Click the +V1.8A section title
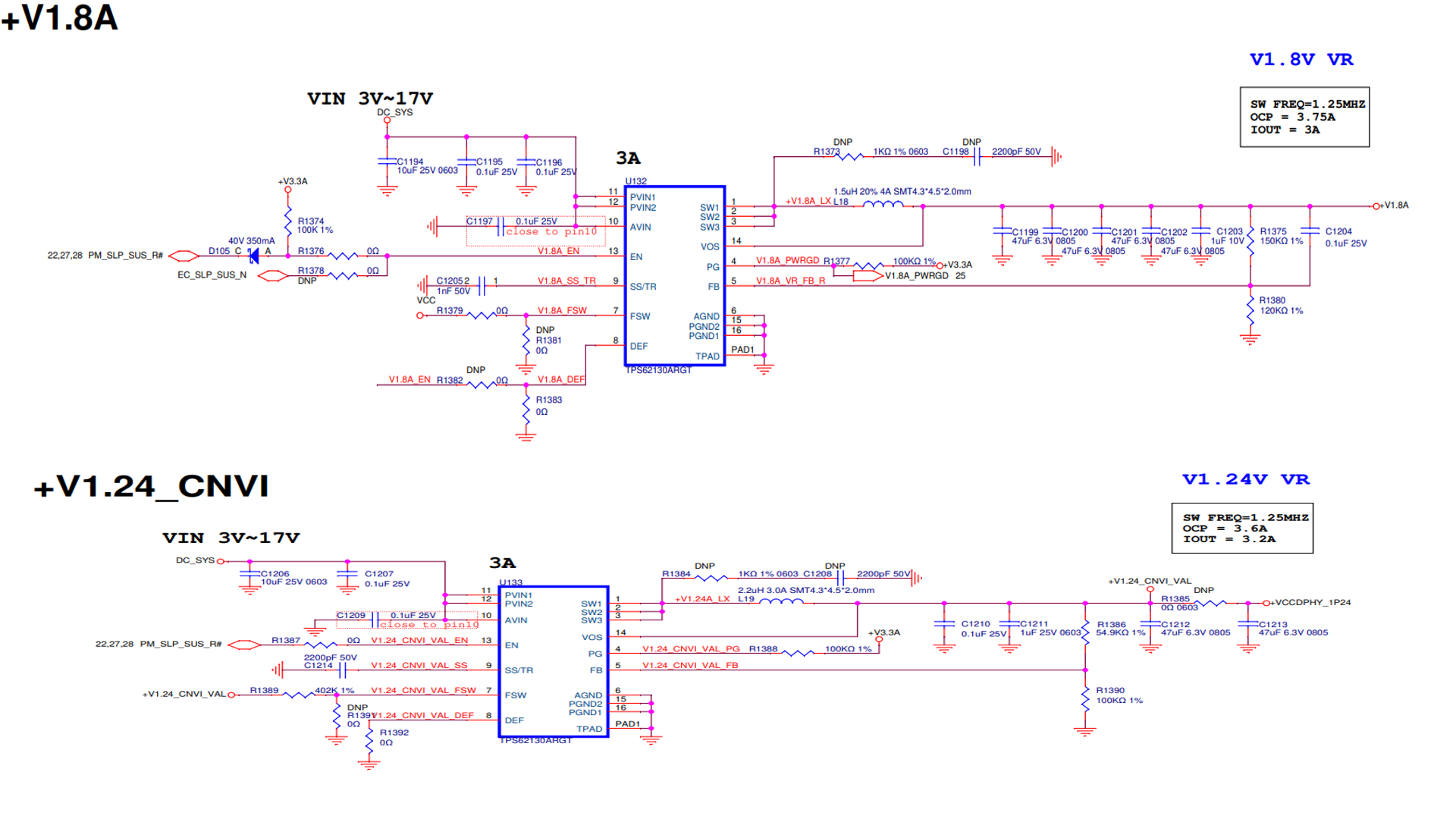The width and height of the screenshot is (1456, 819). (x=61, y=18)
